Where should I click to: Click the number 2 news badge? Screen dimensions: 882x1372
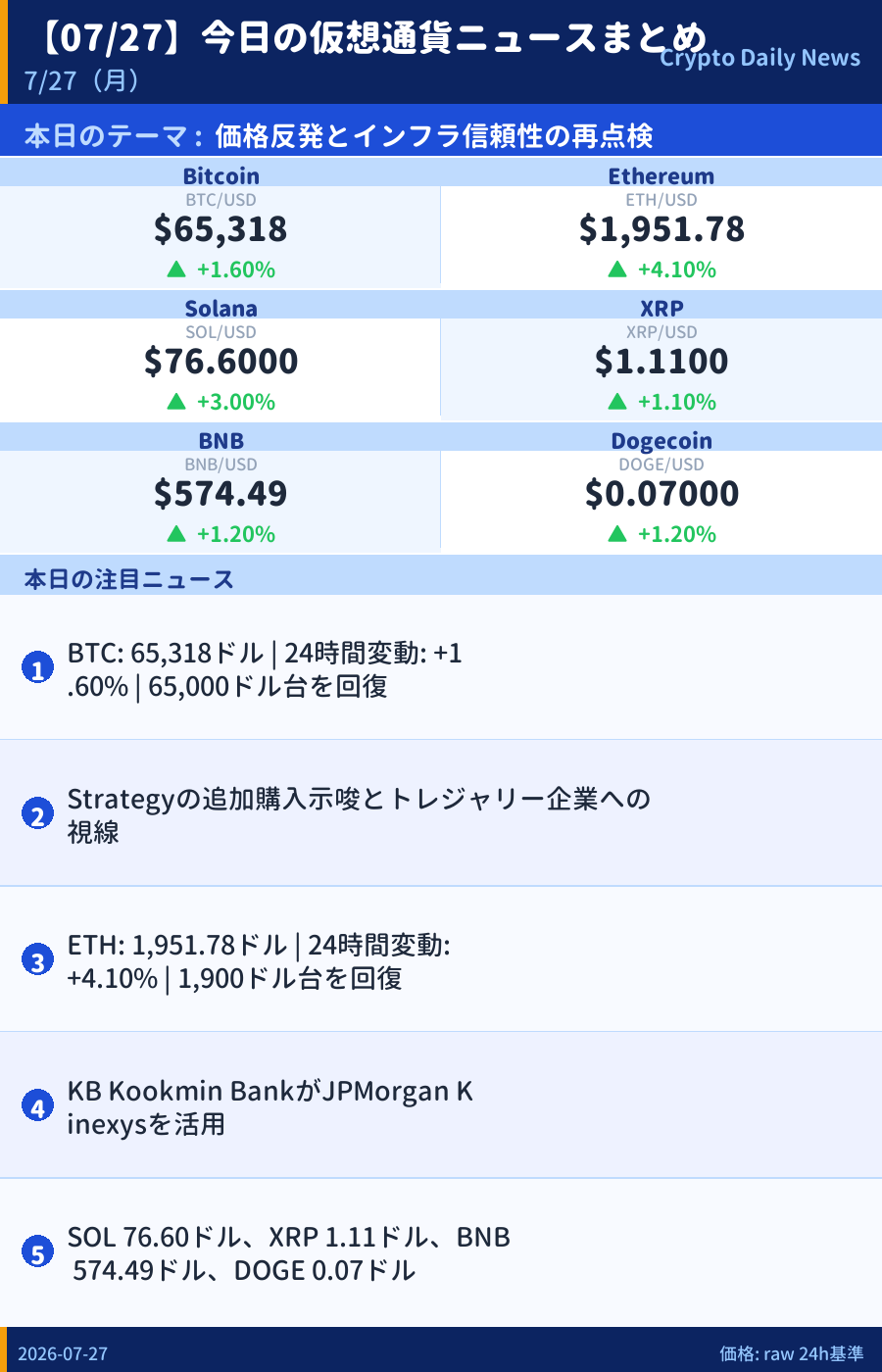coord(37,814)
